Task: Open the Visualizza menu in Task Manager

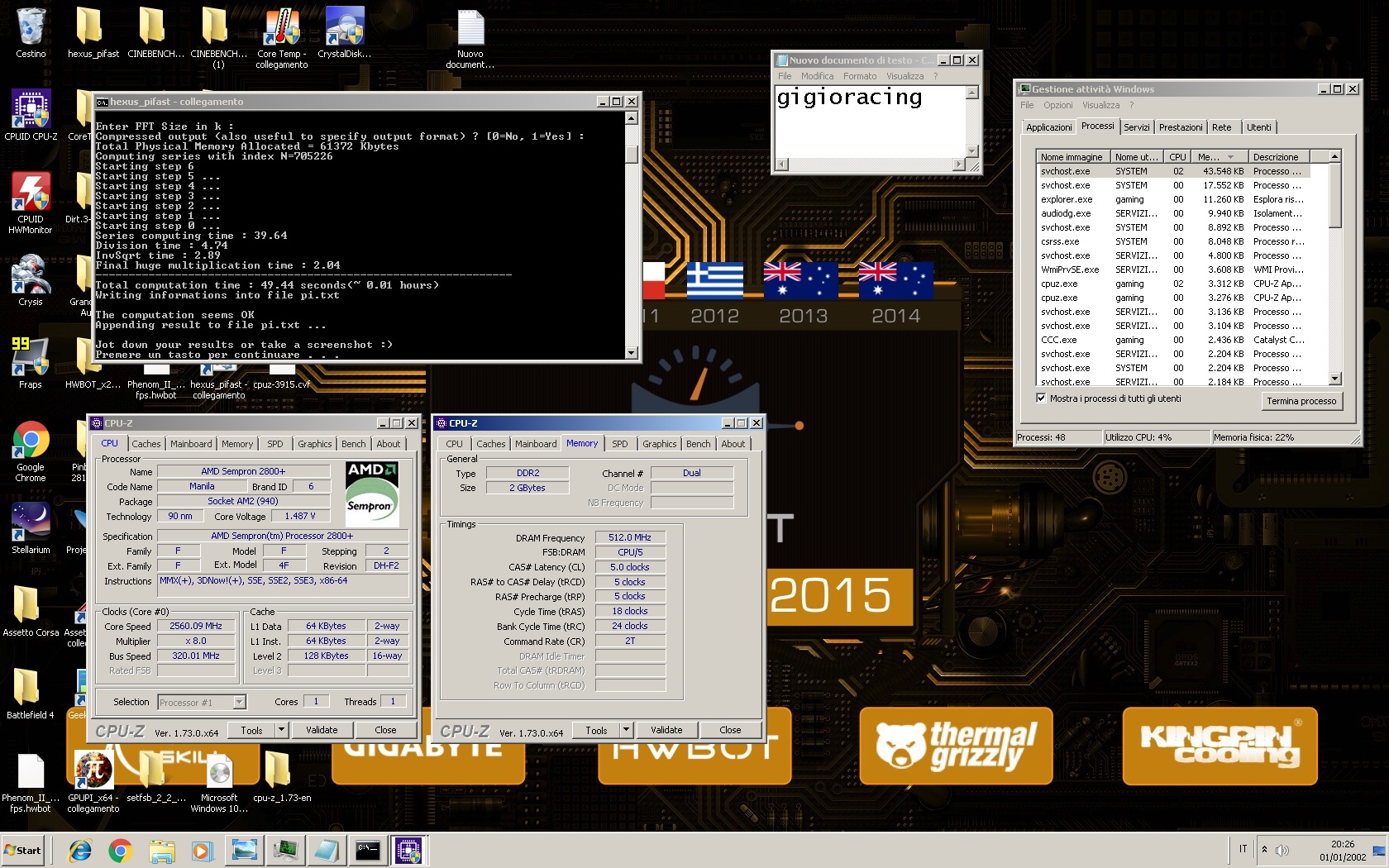Action: coord(1100,105)
